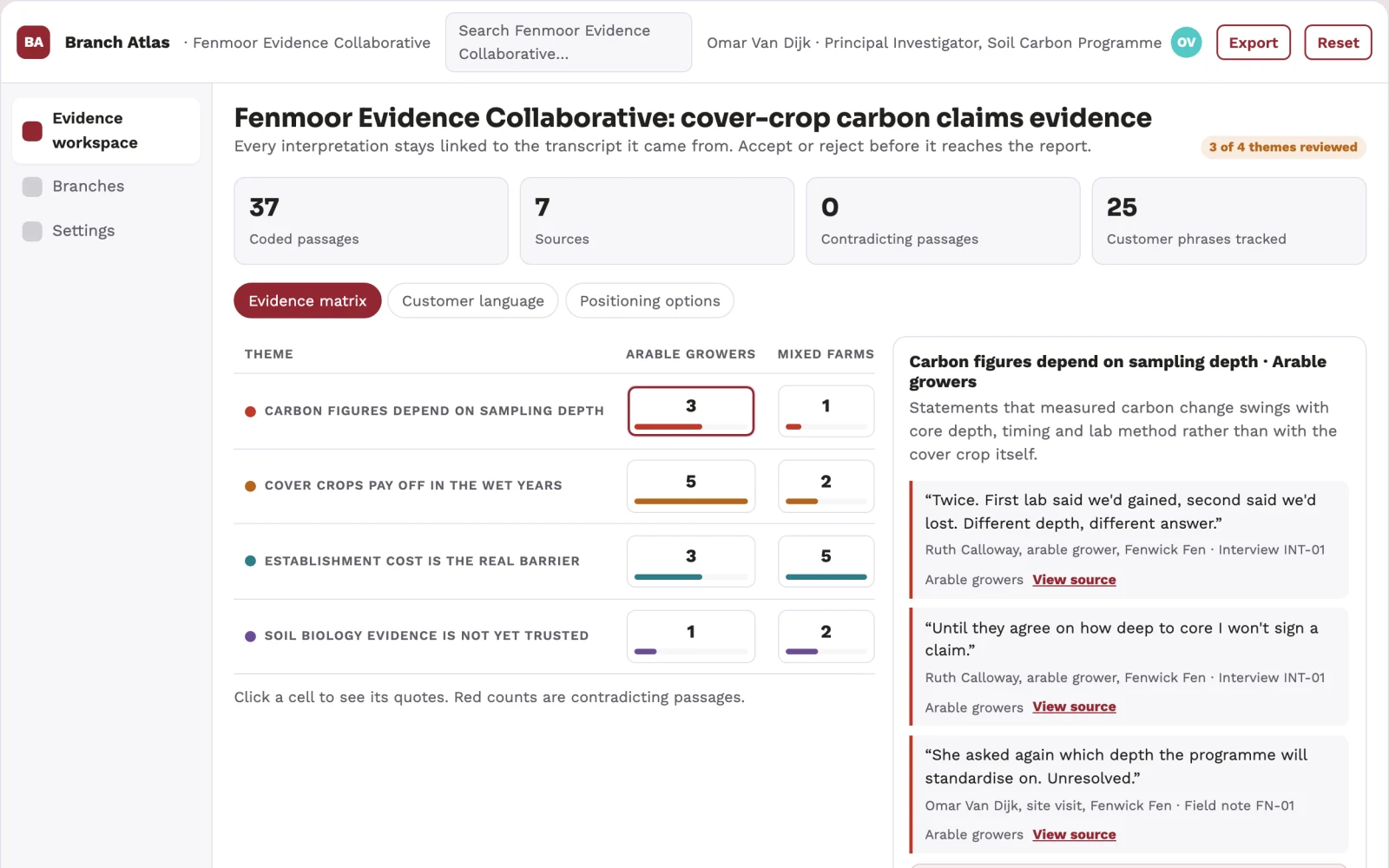Select Mixed farms cell for sampling depth theme

click(826, 411)
